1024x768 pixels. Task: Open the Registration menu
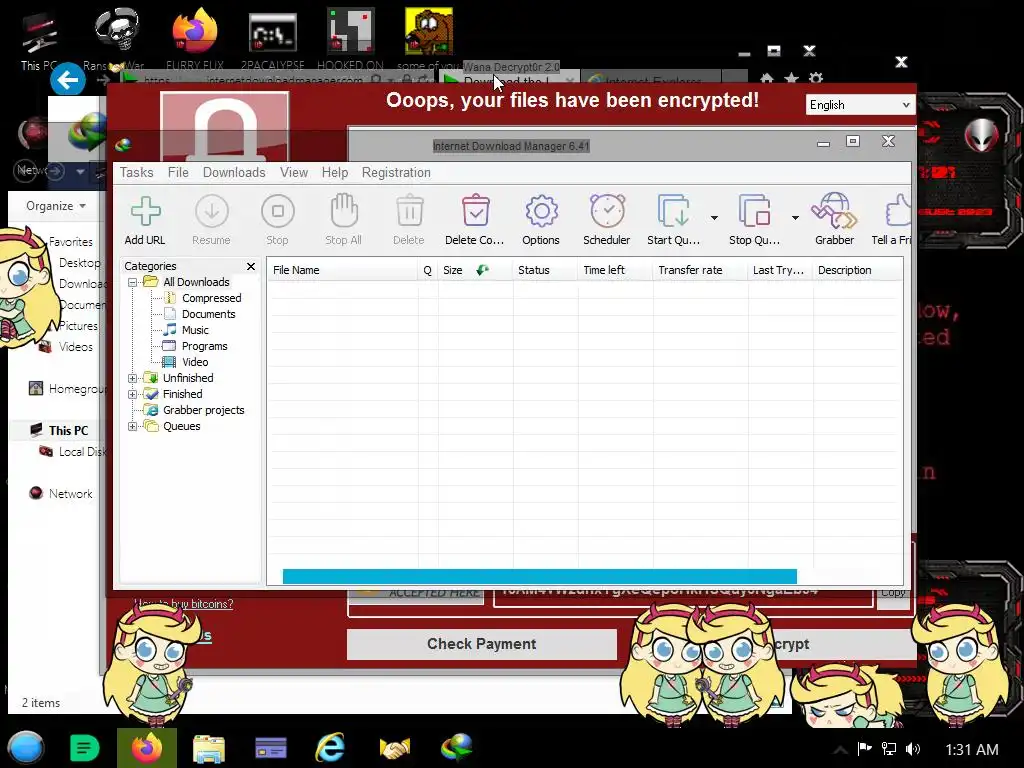(x=396, y=172)
